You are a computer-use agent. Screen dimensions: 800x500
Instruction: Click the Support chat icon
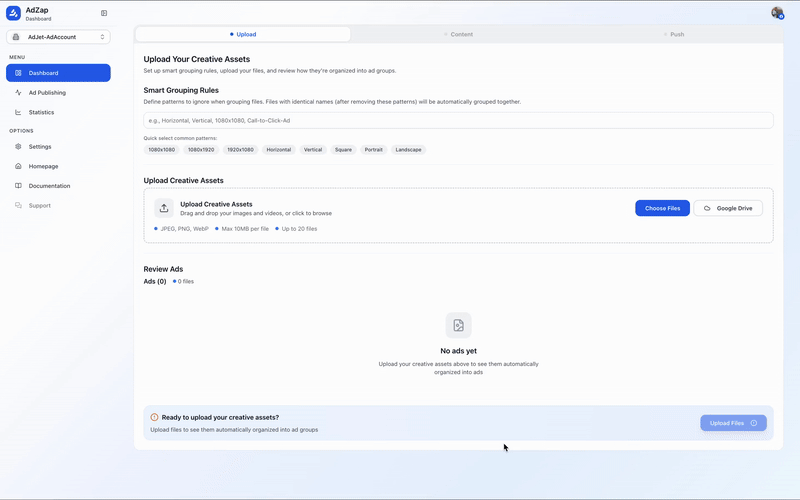(x=18, y=206)
